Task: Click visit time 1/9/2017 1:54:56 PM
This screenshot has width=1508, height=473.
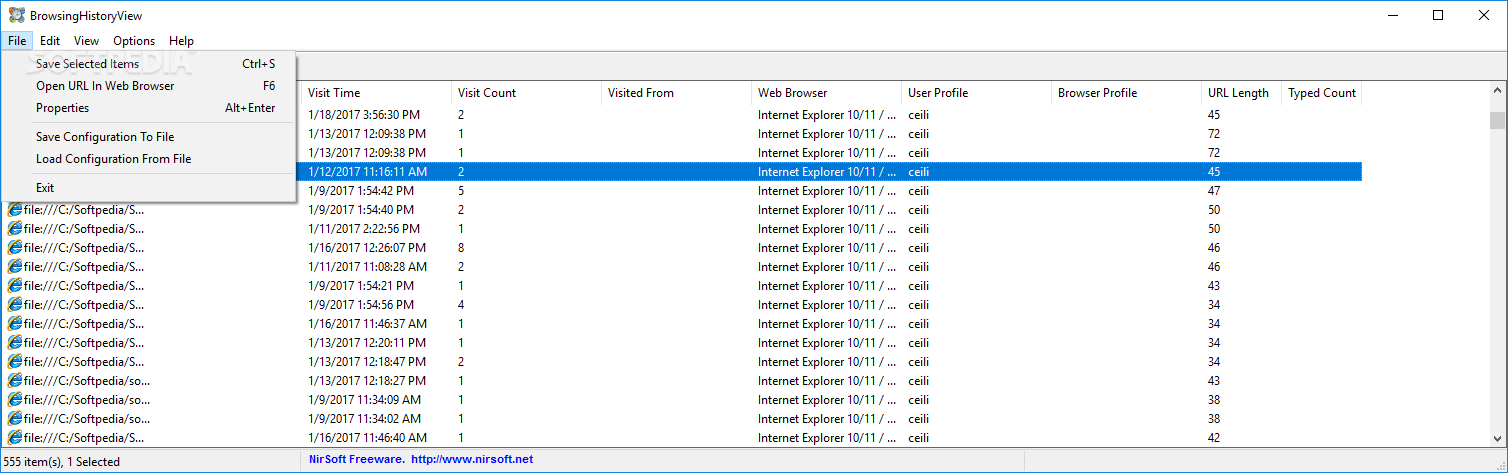Action: pyautogui.click(x=361, y=305)
